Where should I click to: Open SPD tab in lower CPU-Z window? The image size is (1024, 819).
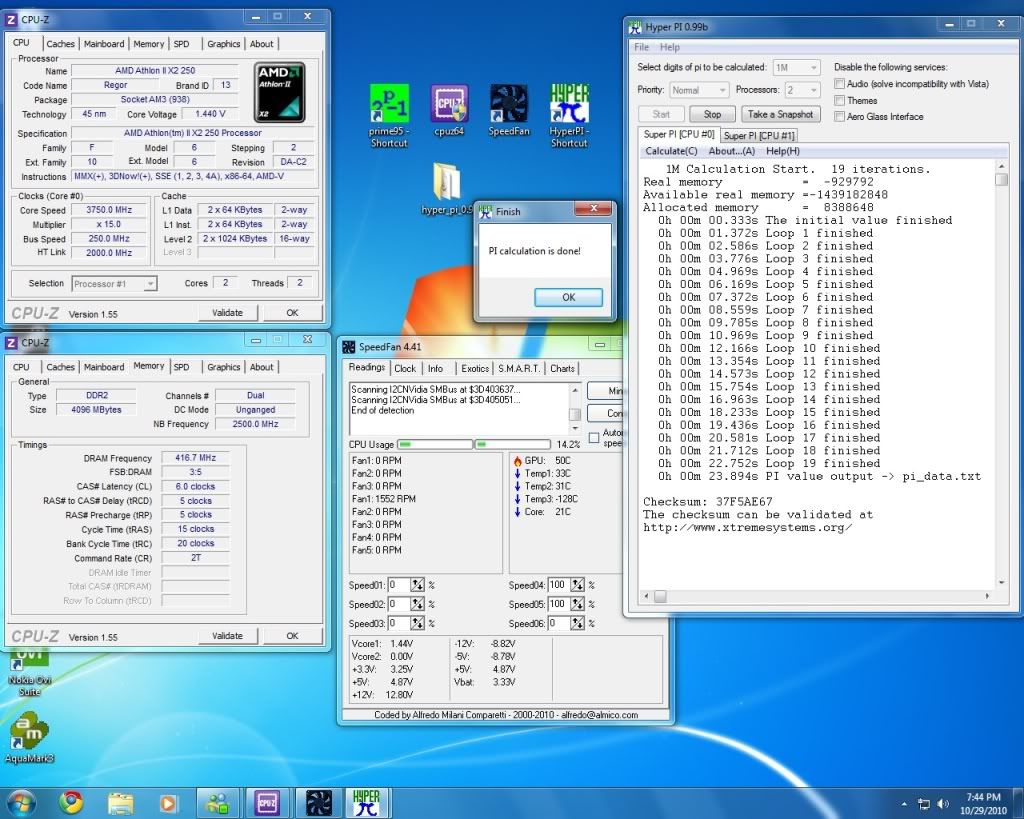pyautogui.click(x=181, y=367)
